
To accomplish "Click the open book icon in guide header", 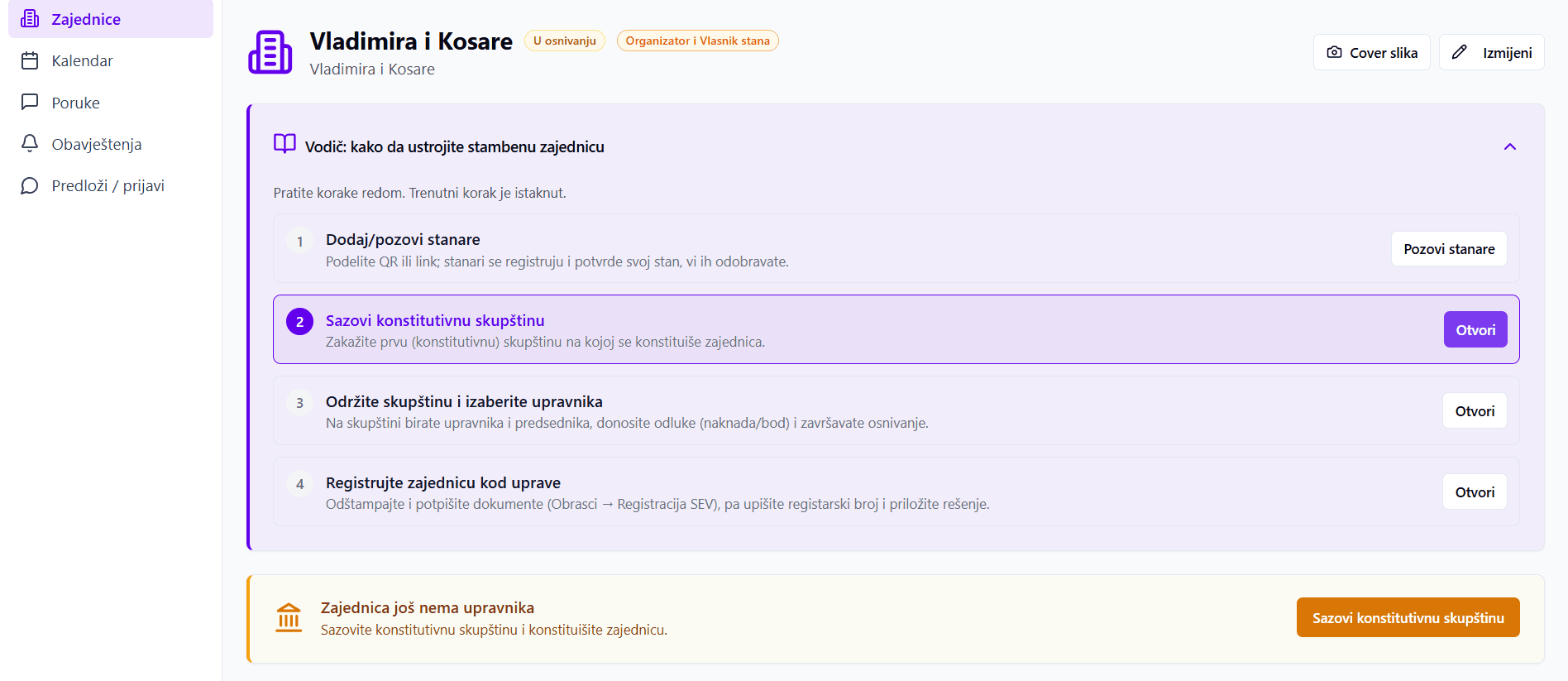I will (x=284, y=144).
